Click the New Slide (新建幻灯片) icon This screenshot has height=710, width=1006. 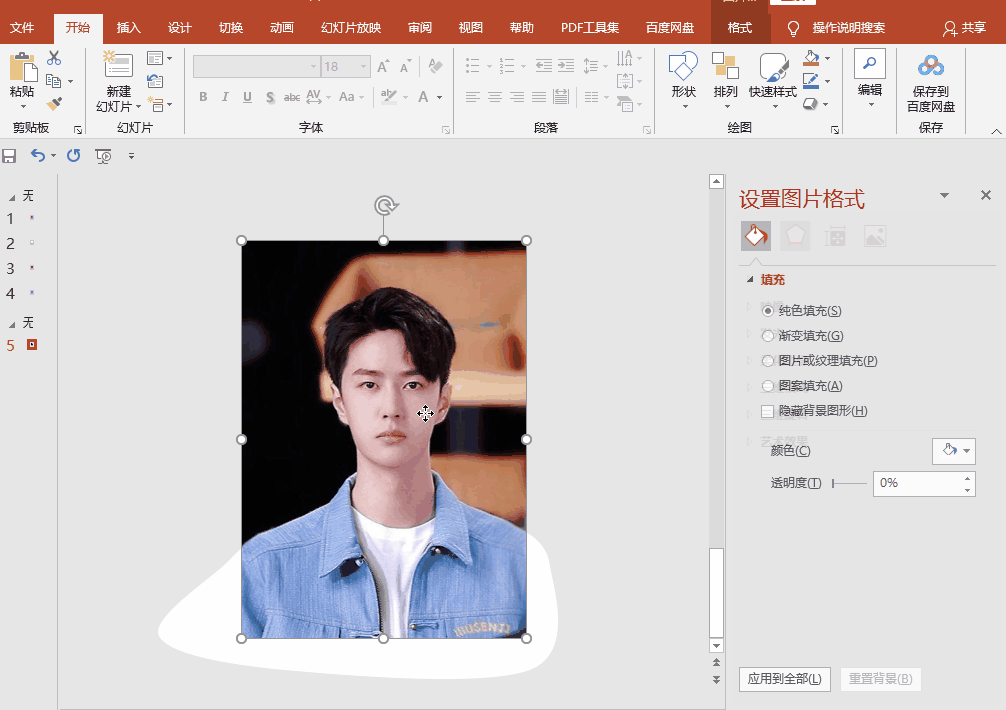[118, 66]
